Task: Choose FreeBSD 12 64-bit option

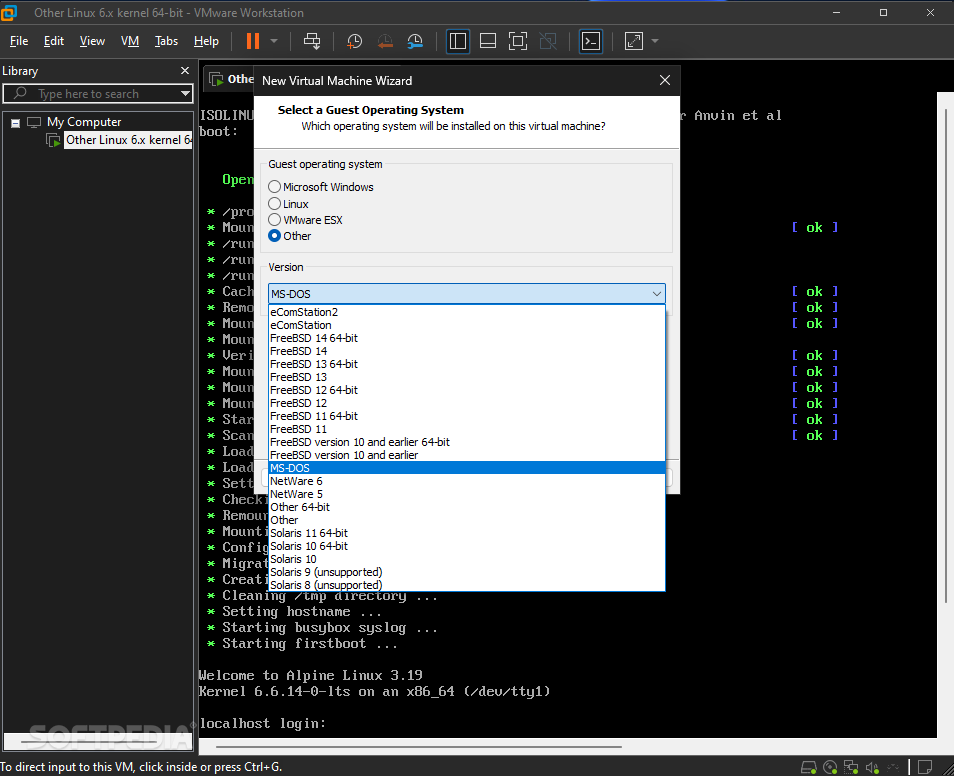Action: pyautogui.click(x=466, y=390)
